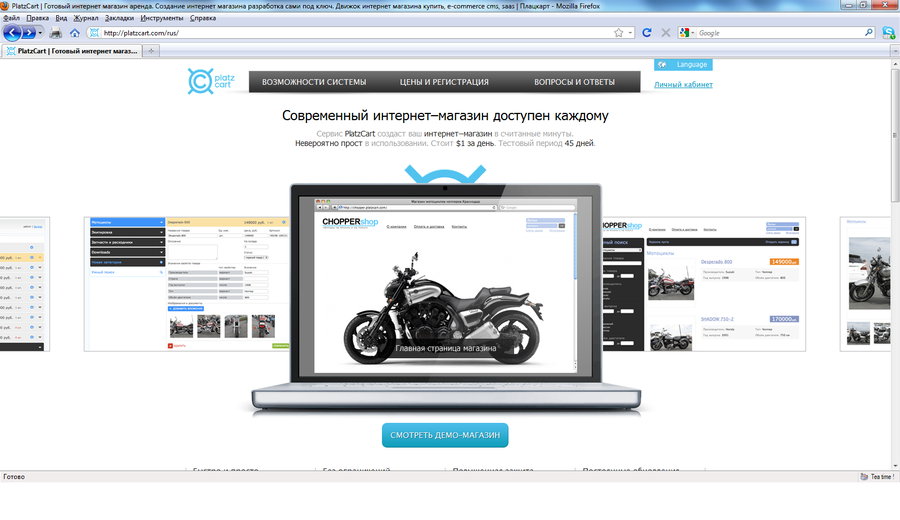Open the Закладки menu
Screen dimensions: 900x520
[119, 18]
